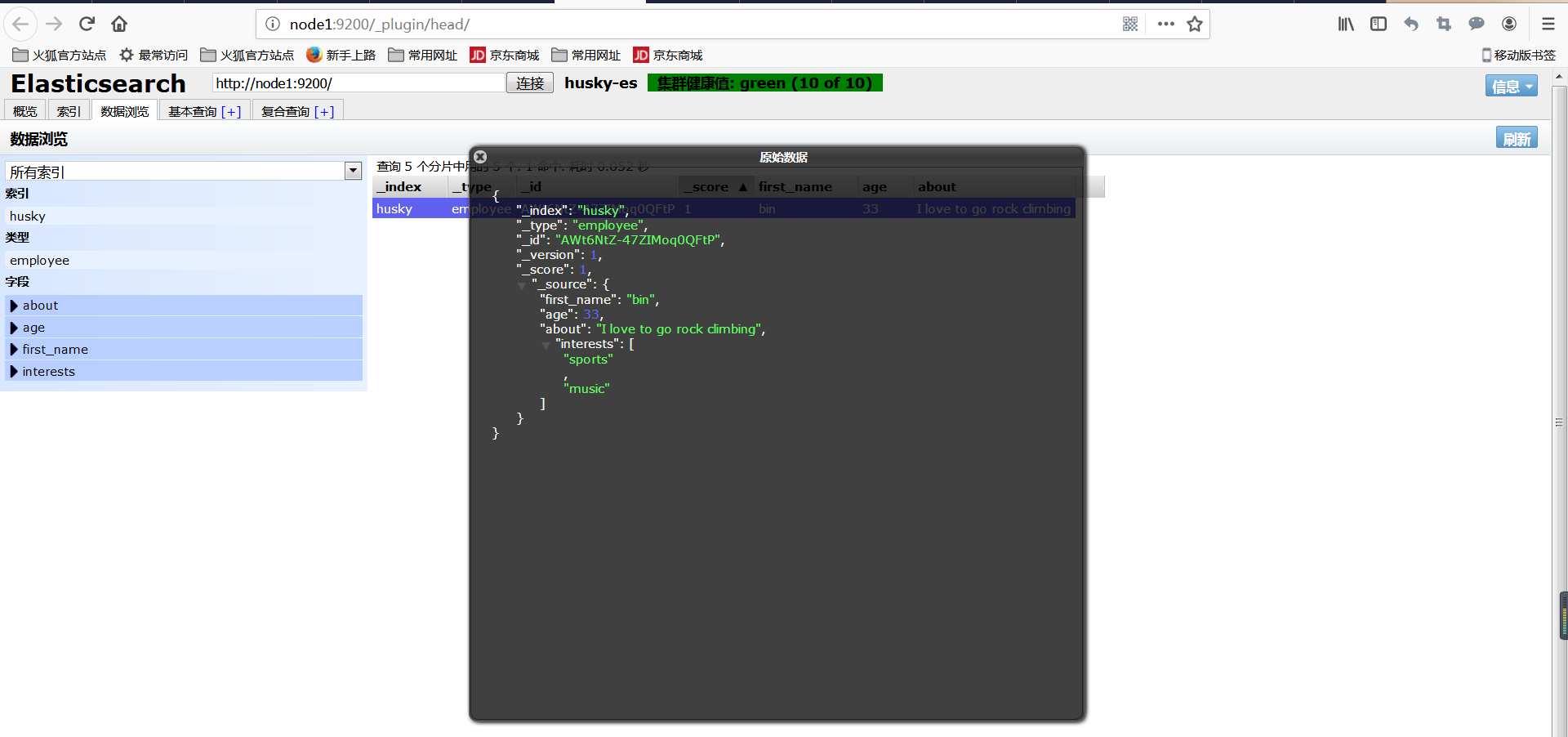Sort by the age column header

pos(884,186)
